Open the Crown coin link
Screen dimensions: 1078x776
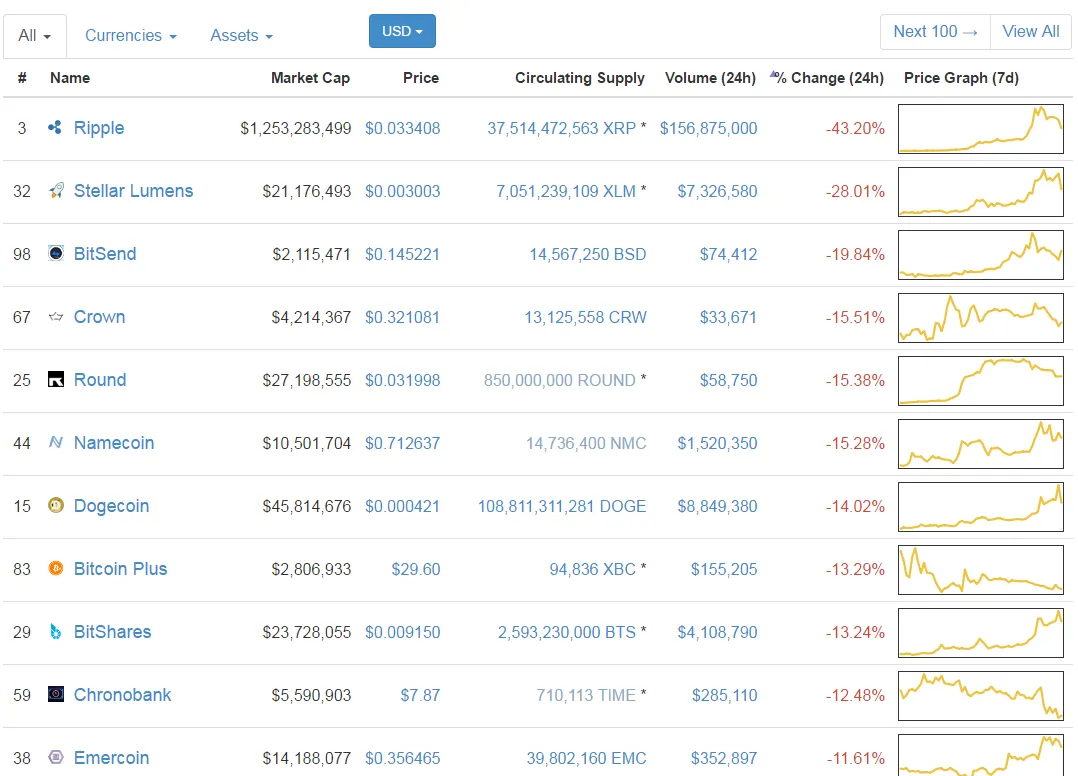pyautogui.click(x=100, y=317)
